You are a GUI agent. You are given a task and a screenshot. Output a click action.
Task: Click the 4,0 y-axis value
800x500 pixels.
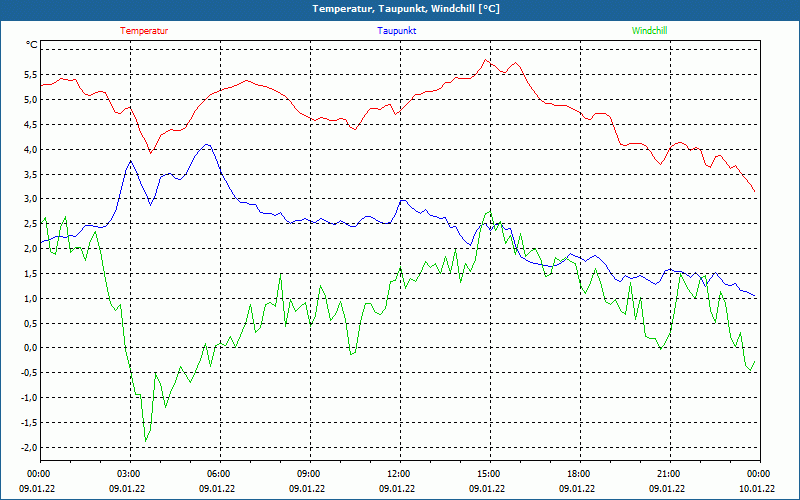tap(31, 149)
